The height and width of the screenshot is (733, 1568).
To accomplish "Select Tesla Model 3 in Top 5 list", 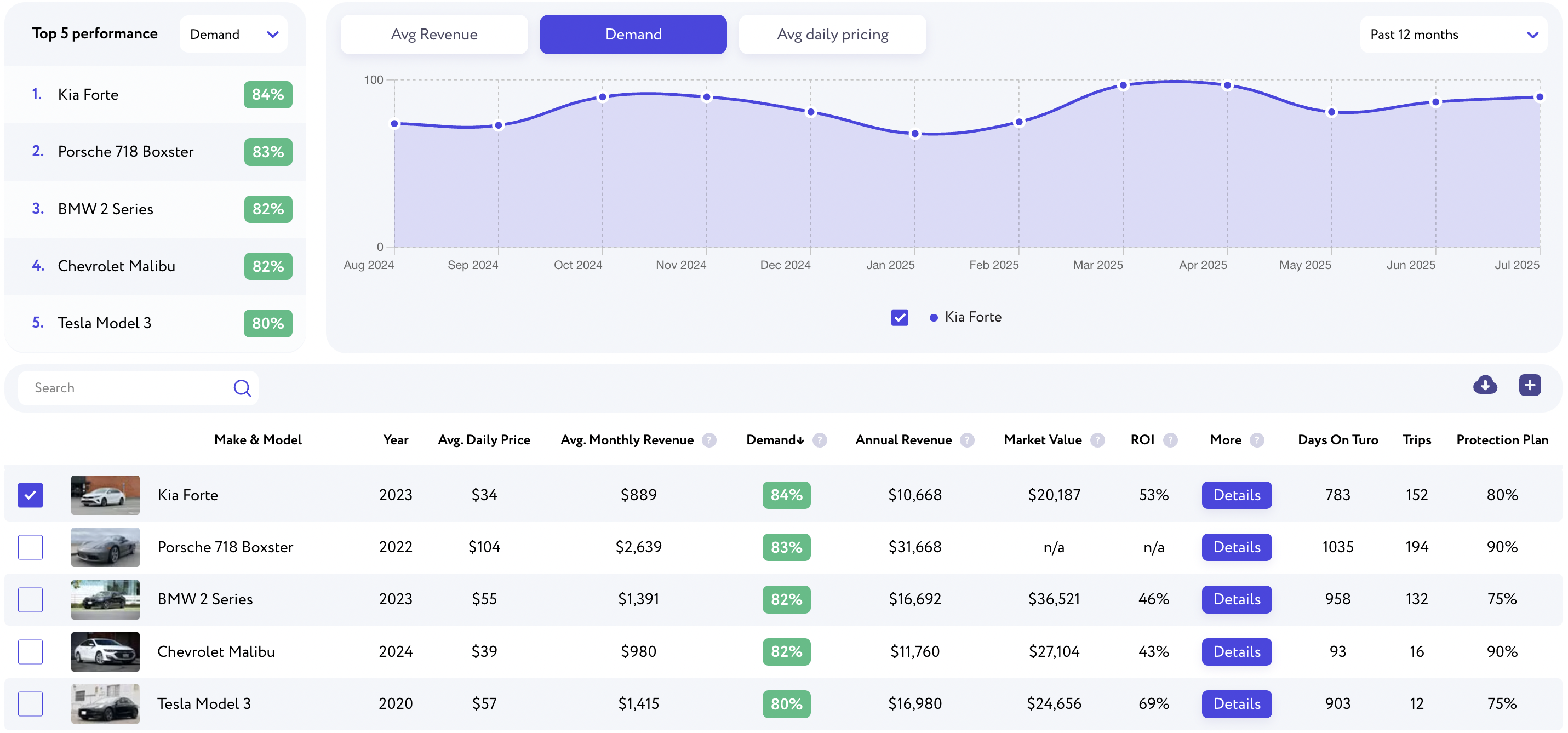I will coord(155,323).
